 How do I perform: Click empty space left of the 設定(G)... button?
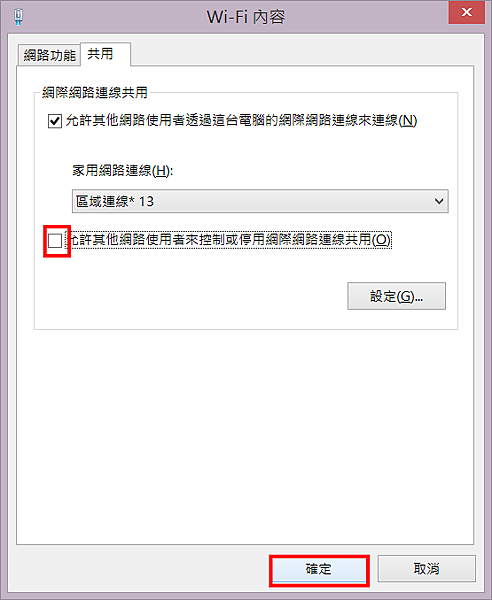[191, 296]
